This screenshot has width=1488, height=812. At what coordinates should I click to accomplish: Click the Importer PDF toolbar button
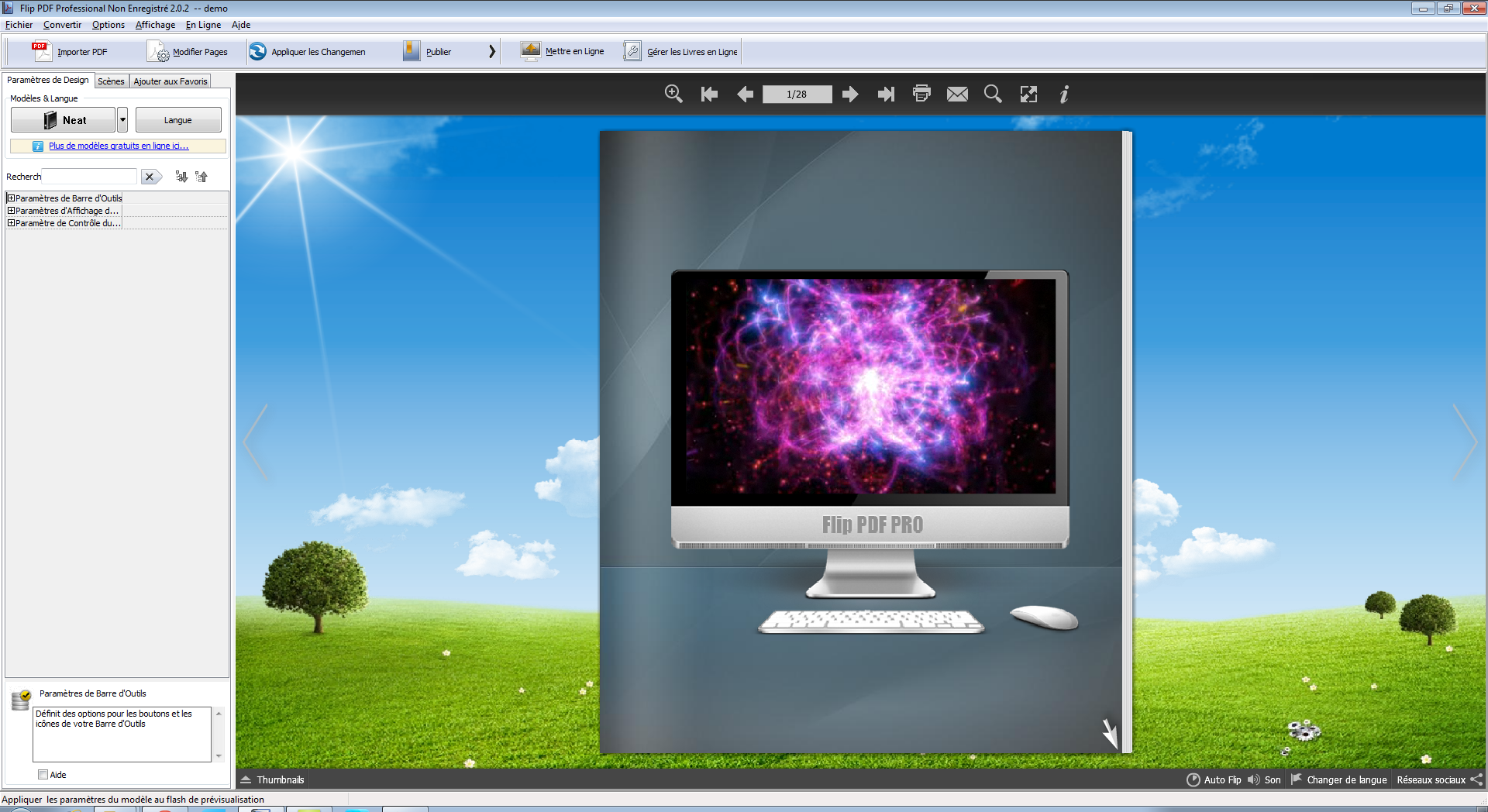pos(69,52)
